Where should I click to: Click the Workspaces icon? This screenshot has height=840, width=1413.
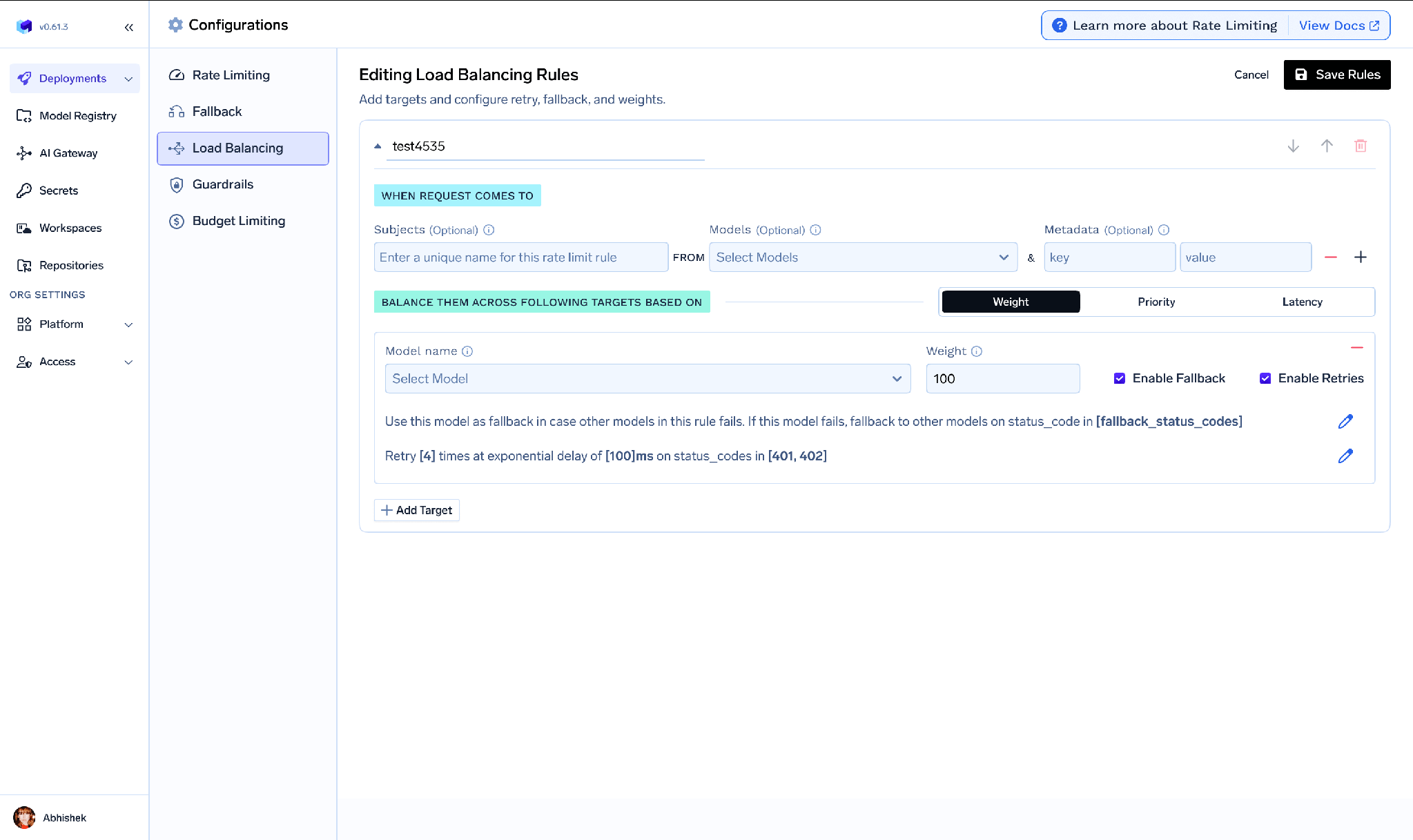(x=24, y=228)
